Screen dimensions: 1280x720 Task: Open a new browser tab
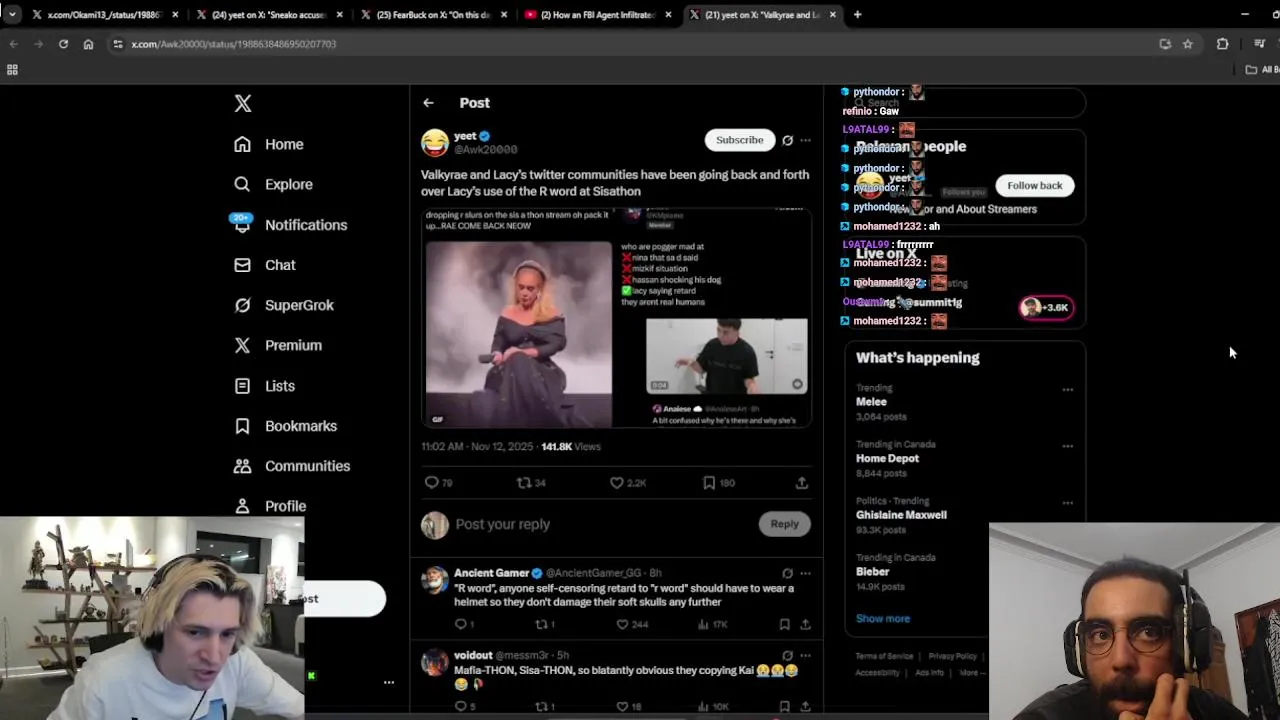click(857, 15)
